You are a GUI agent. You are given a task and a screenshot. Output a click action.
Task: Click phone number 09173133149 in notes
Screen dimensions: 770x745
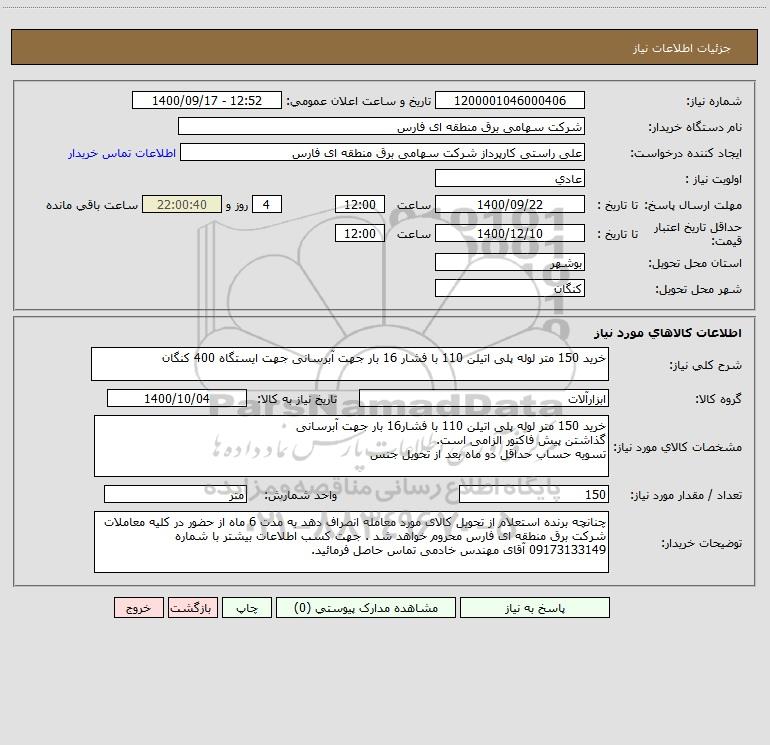point(567,551)
